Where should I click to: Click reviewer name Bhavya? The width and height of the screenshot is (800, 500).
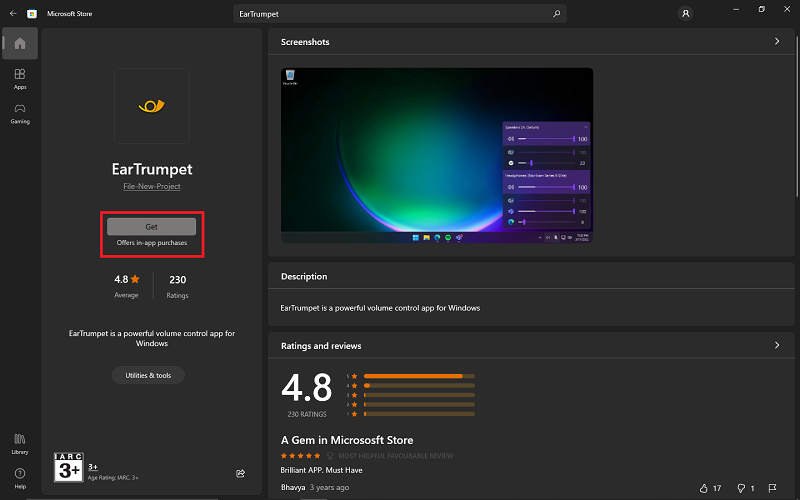[x=293, y=487]
